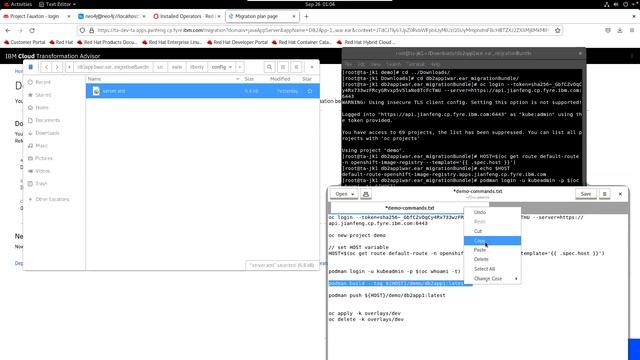
Task: Choose Copy in context menu
Action: (x=492, y=241)
